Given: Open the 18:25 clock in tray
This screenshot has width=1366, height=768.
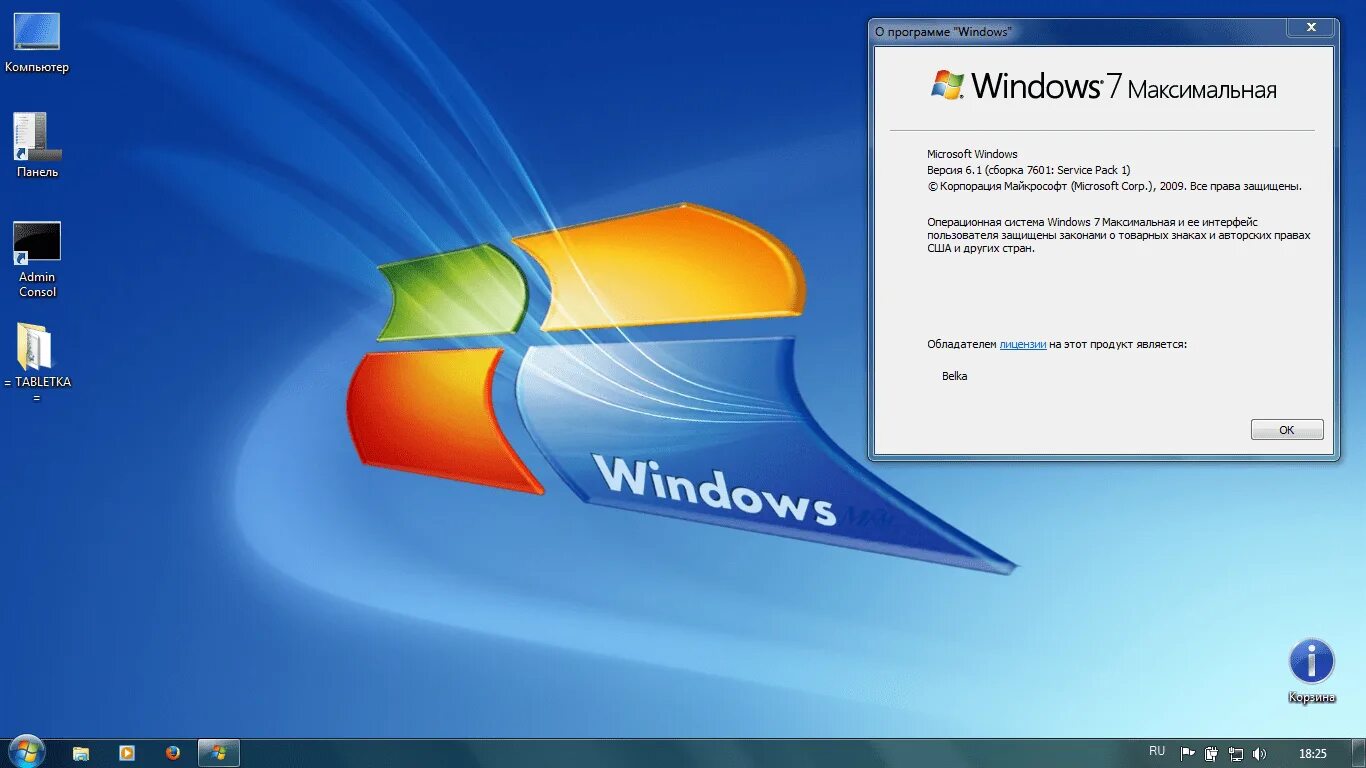Looking at the screenshot, I should [1312, 753].
